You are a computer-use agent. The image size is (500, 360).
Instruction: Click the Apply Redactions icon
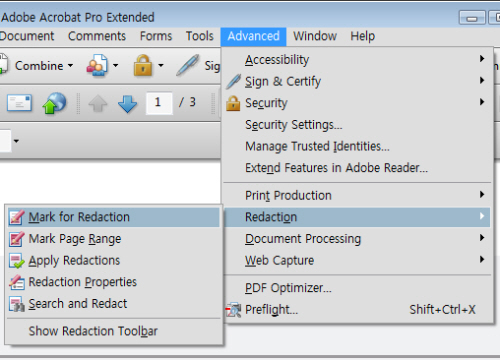(17, 261)
